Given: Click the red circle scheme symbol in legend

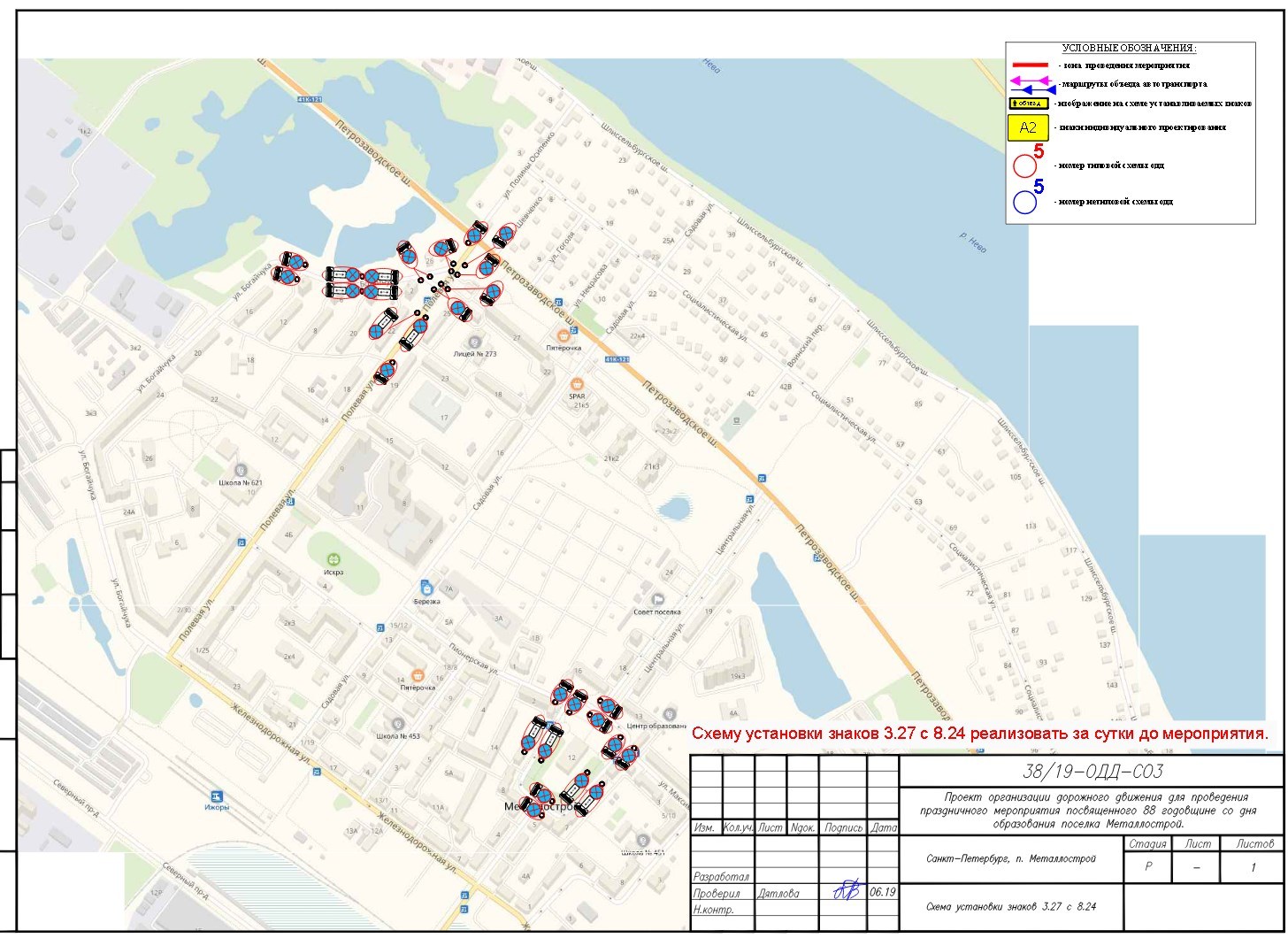Looking at the screenshot, I should 1025,165.
